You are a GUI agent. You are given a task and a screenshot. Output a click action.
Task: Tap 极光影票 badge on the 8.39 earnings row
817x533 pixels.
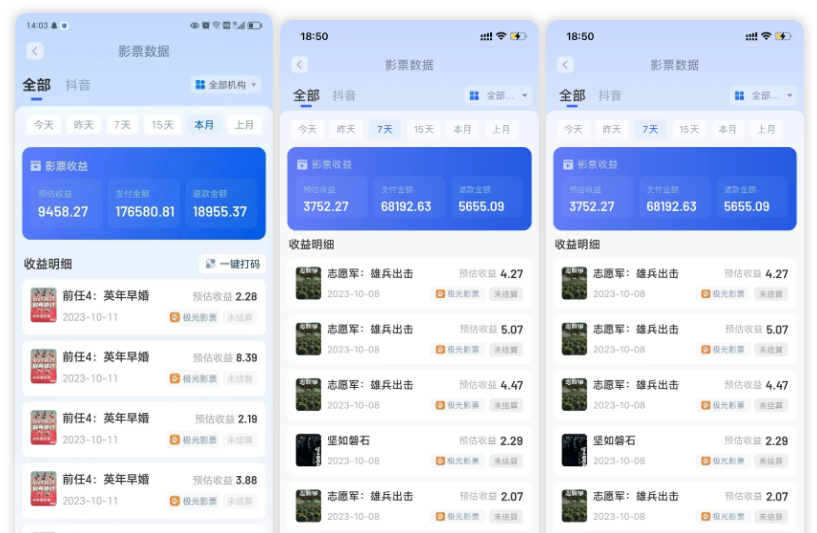pyautogui.click(x=193, y=379)
